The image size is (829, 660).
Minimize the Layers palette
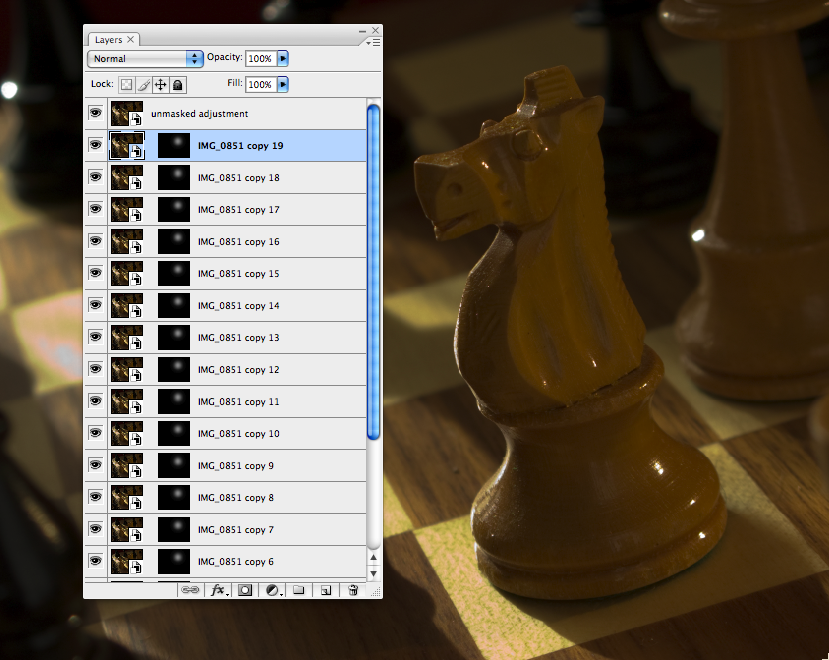click(362, 32)
